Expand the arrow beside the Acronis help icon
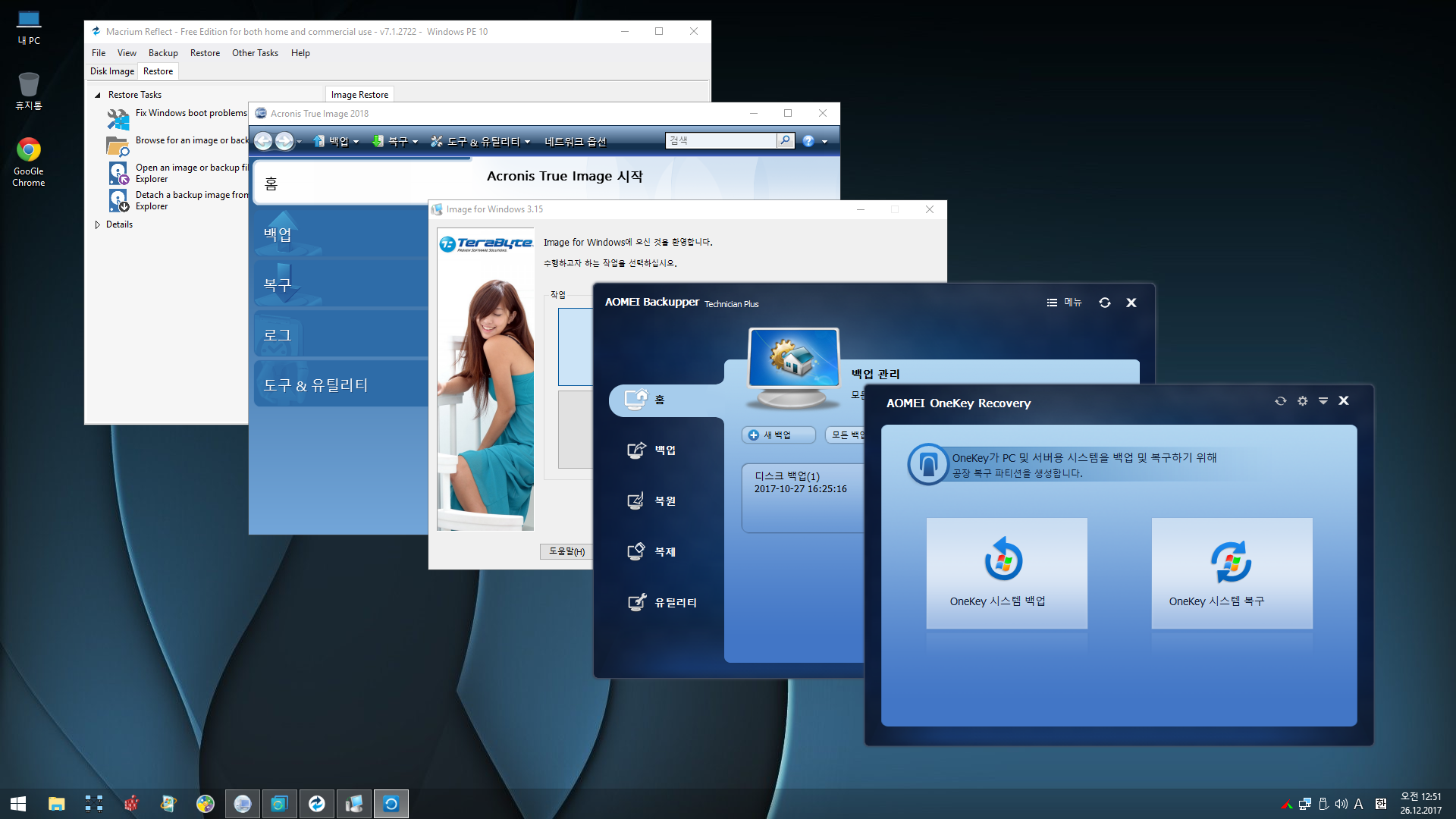 coord(824,142)
